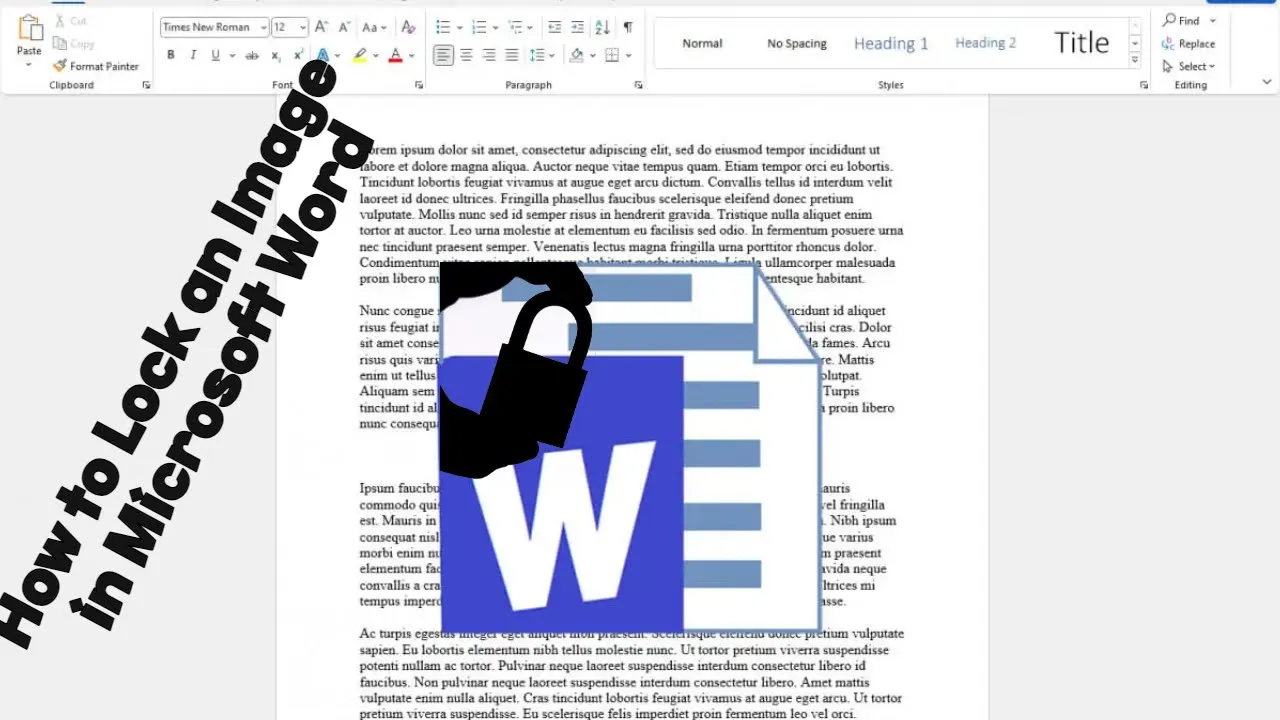The width and height of the screenshot is (1280, 720).
Task: Clear all formatting icon
Action: pyautogui.click(x=408, y=27)
